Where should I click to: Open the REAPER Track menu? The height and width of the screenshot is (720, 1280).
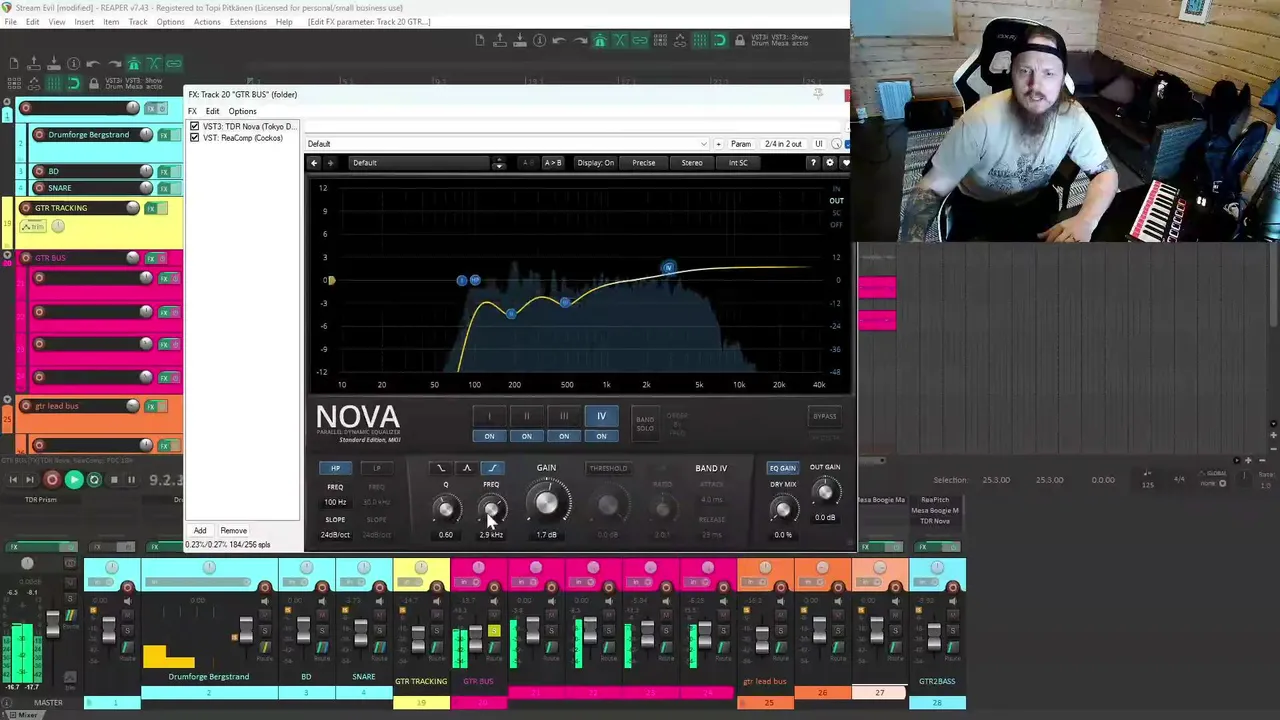[x=138, y=22]
